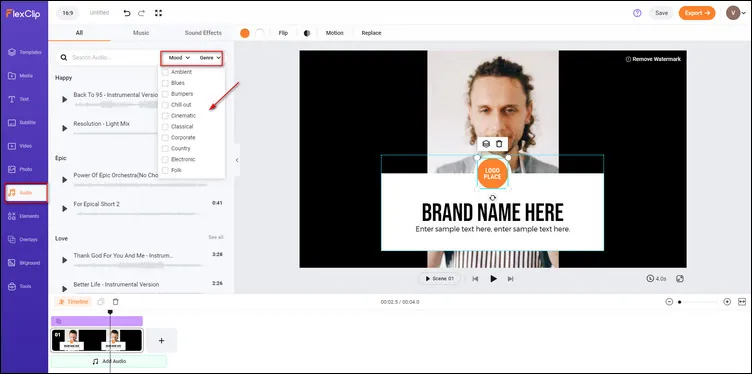752x374 pixels.
Task: Click the Remove Watermark link
Action: click(x=653, y=59)
